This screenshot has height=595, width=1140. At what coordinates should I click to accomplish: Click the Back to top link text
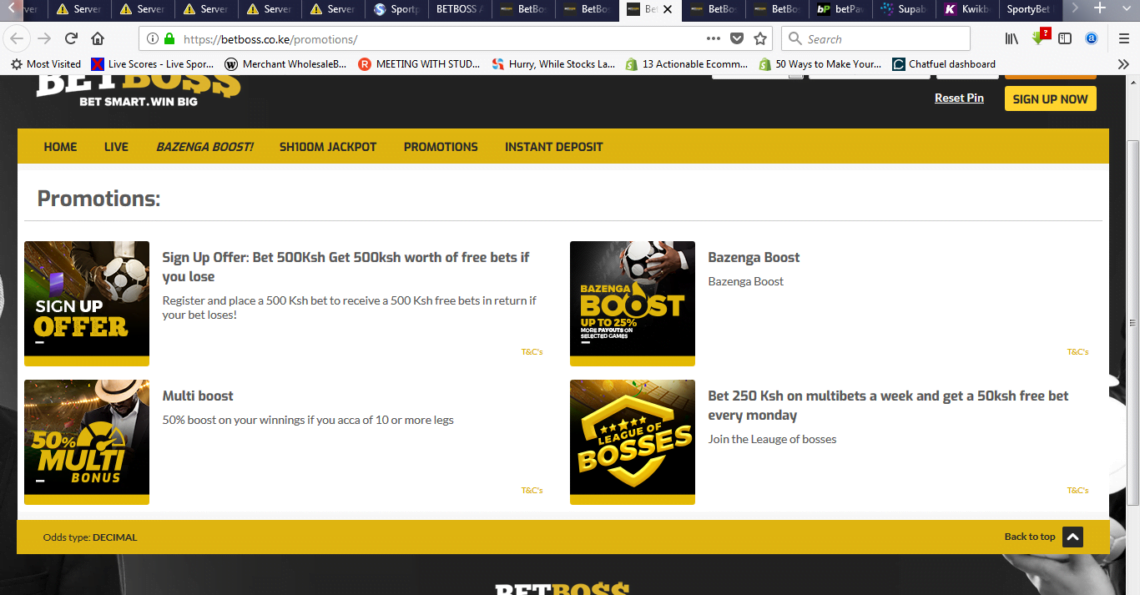click(1029, 537)
